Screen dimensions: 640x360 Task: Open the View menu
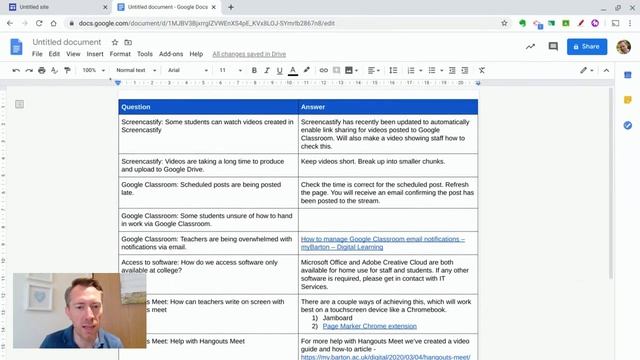point(73,54)
